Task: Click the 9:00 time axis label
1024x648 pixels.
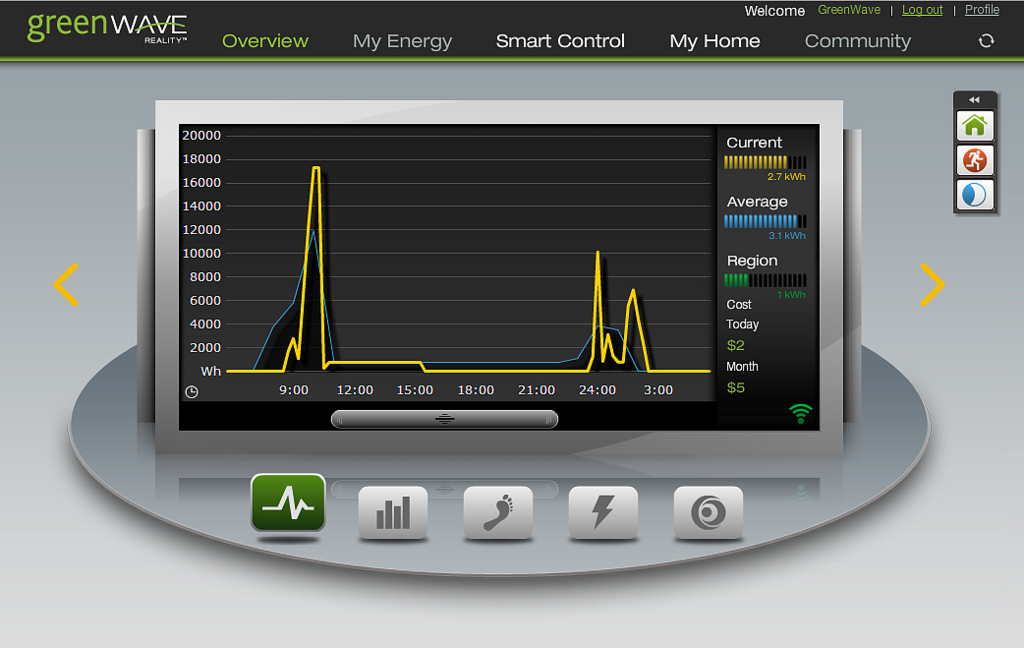Action: 294,390
